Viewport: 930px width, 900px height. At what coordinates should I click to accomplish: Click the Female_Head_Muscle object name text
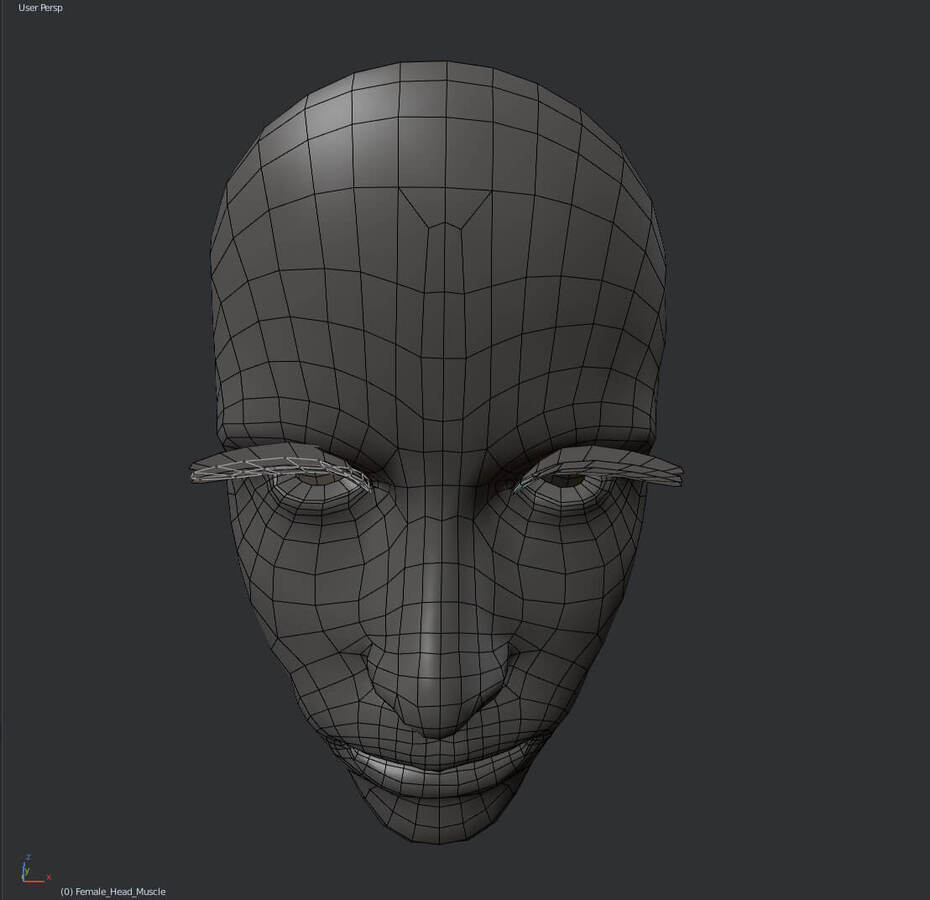point(119,891)
